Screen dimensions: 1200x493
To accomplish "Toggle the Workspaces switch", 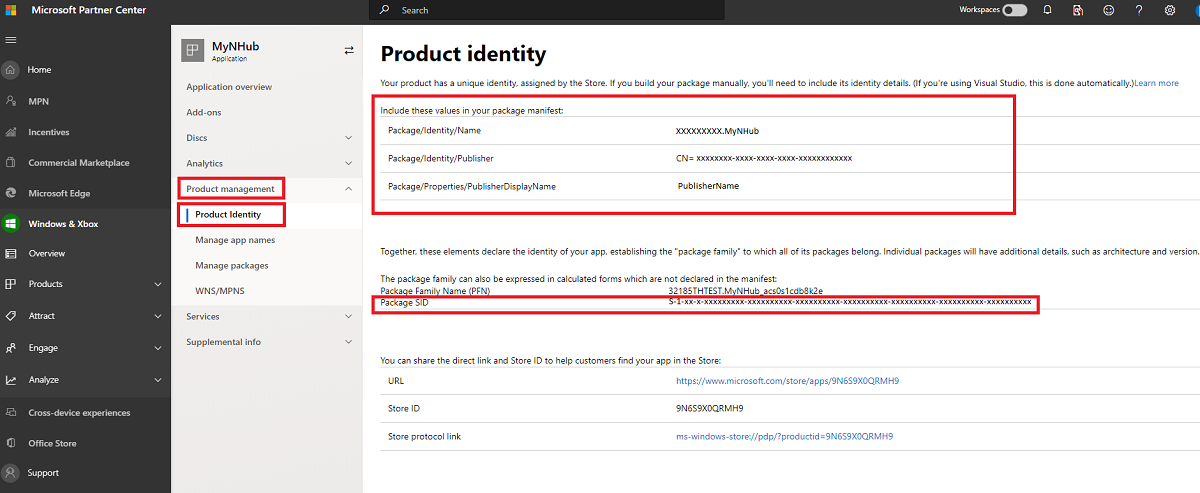I will tap(1014, 10).
